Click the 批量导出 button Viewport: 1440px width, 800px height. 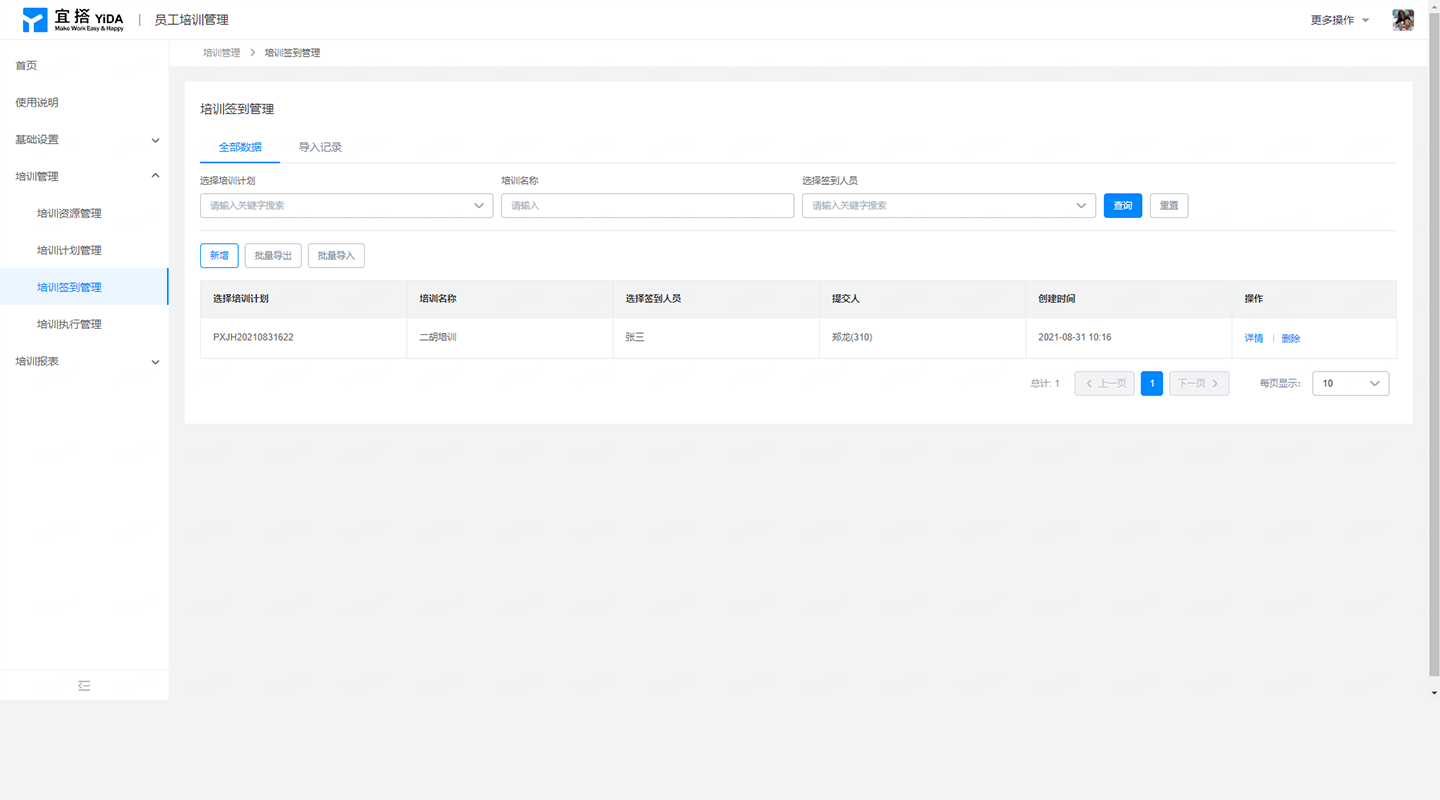point(273,256)
